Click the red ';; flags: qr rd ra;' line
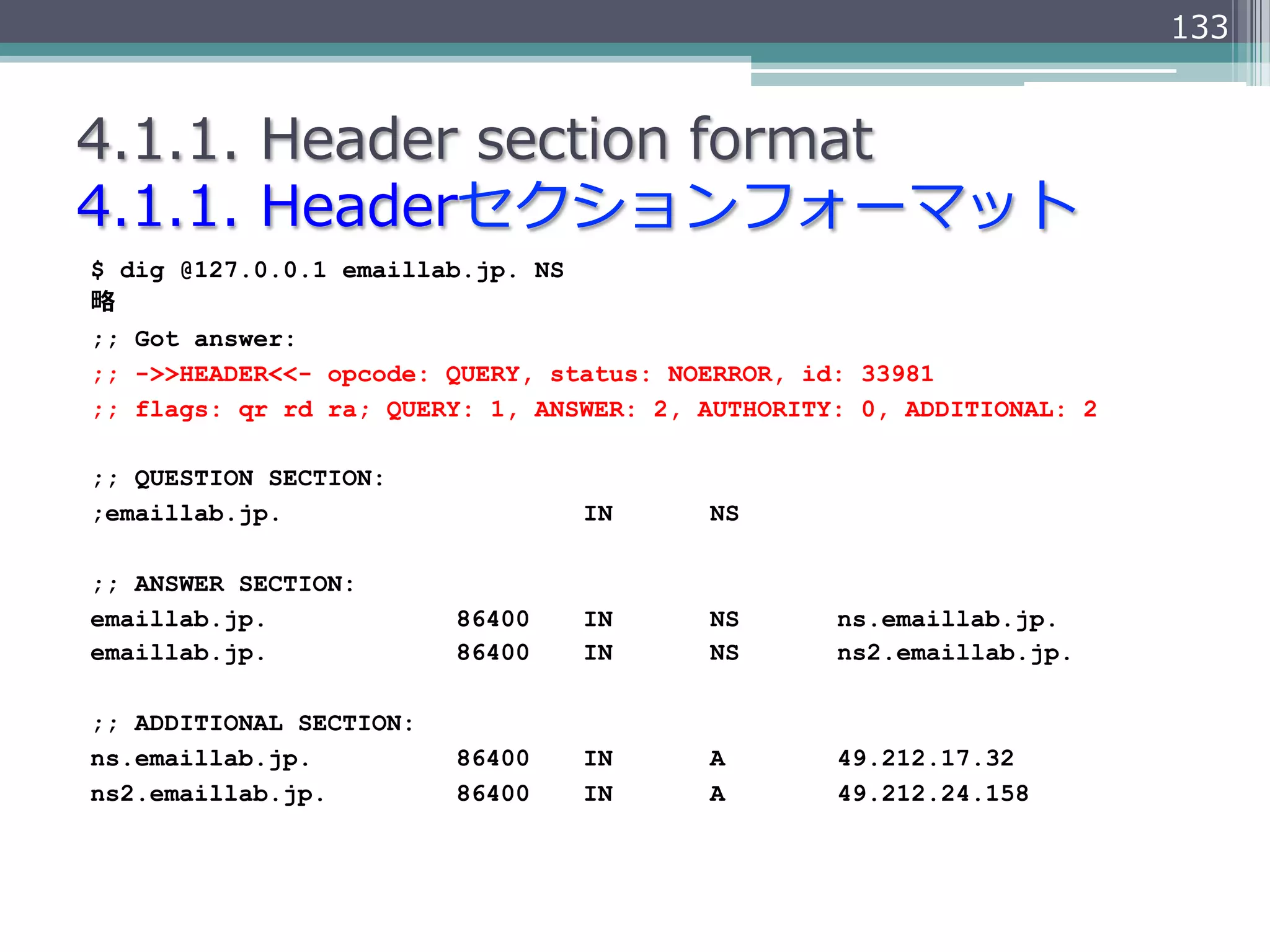Viewport: 1270px width, 952px height. [x=594, y=410]
